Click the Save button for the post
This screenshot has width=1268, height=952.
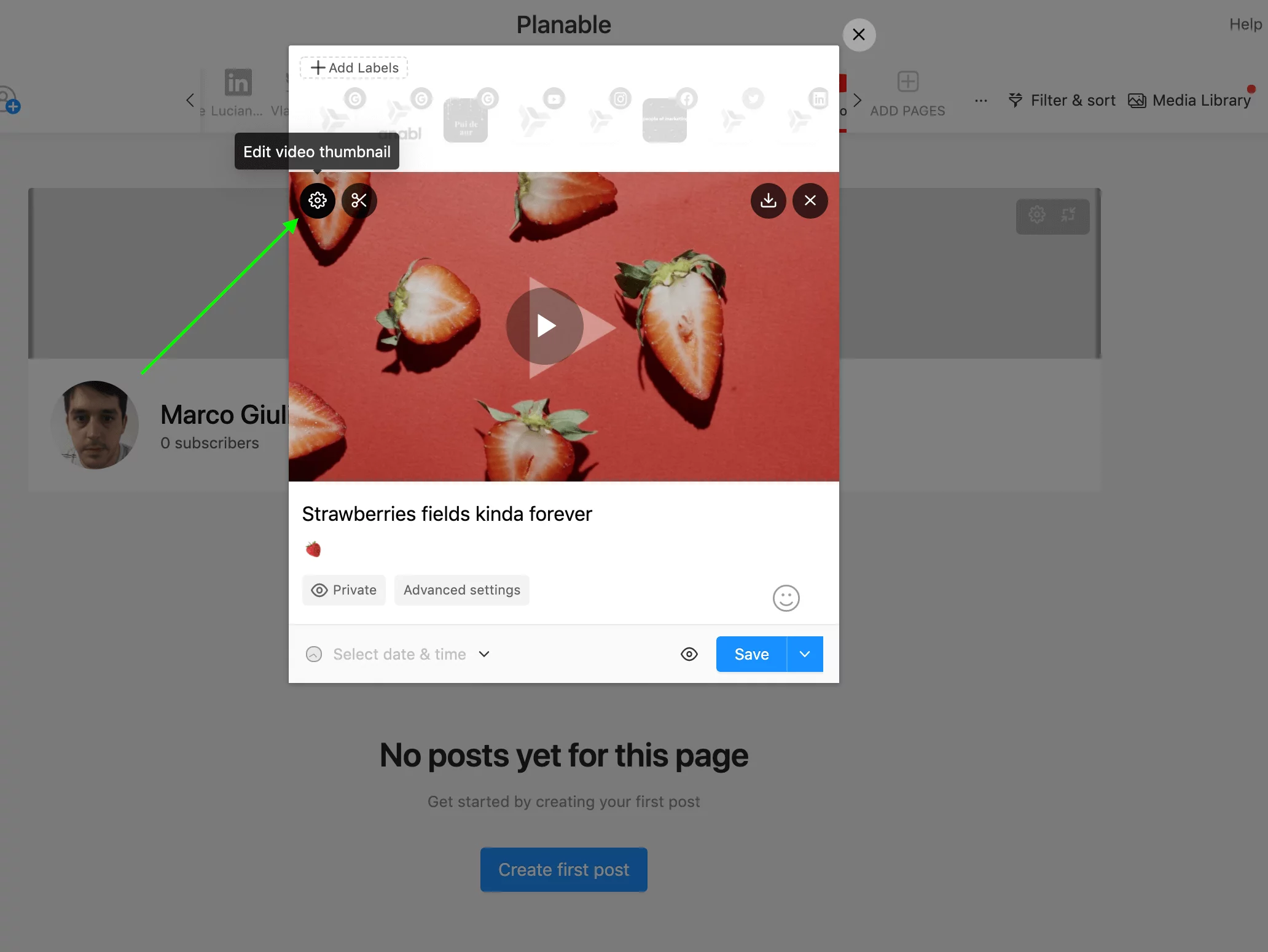pos(751,654)
